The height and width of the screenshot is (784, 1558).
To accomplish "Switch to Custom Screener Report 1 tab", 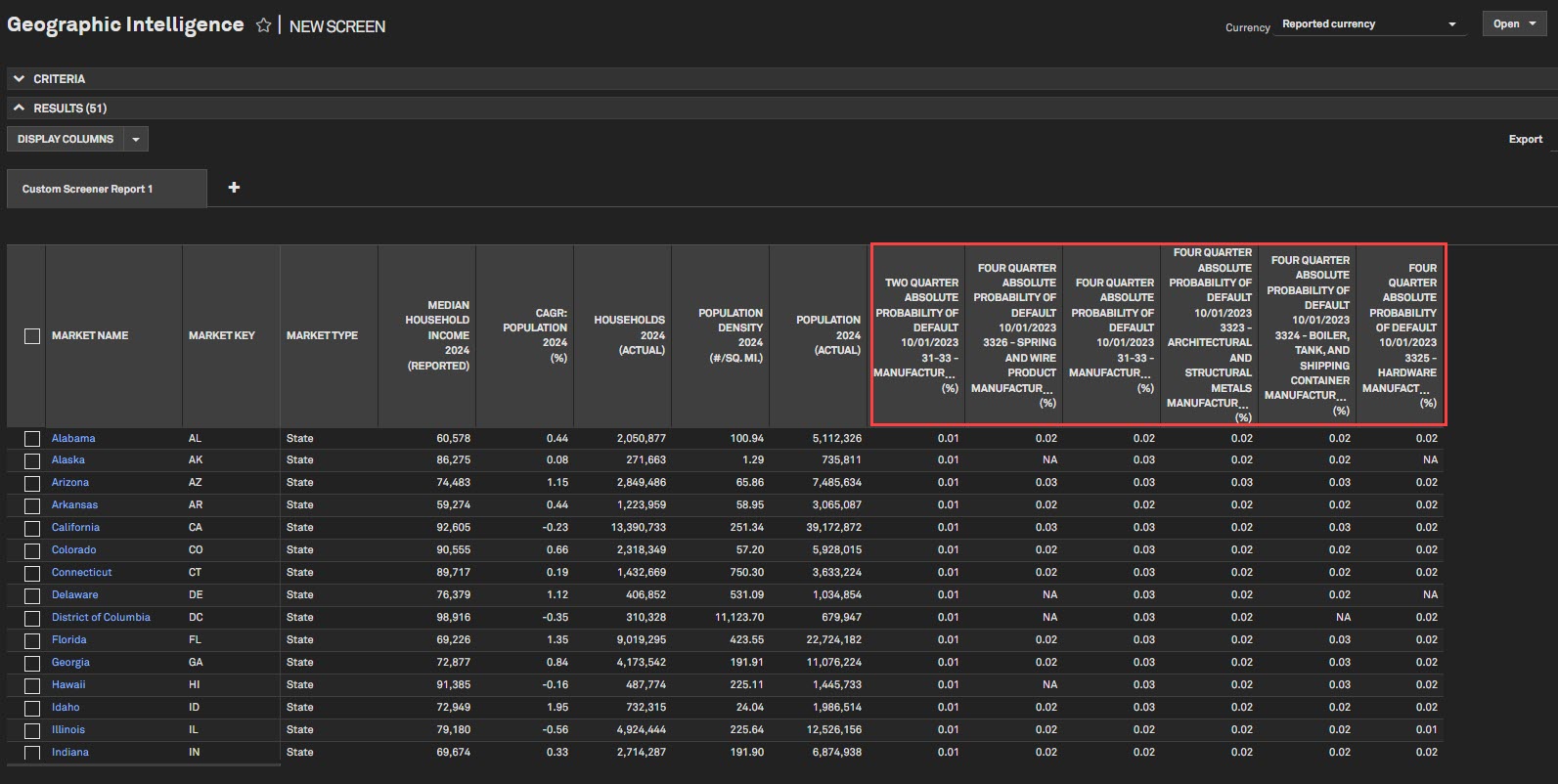I will [x=88, y=189].
